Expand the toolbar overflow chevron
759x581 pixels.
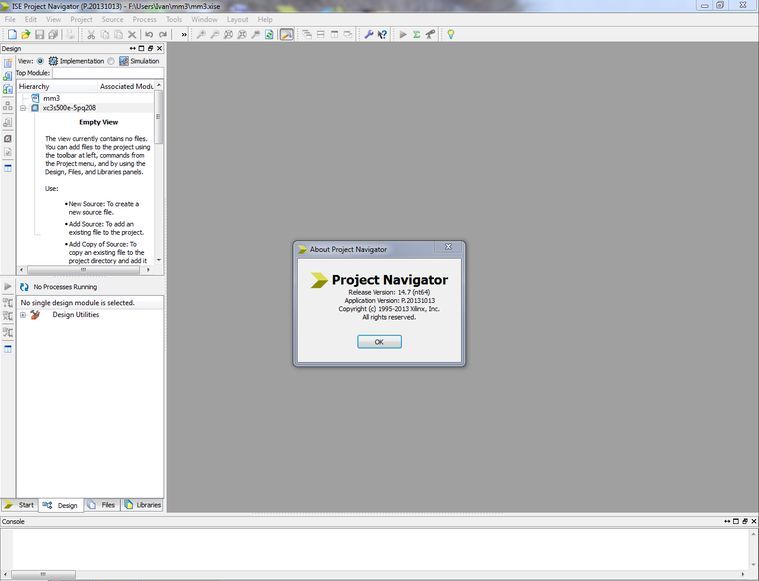click(x=184, y=34)
